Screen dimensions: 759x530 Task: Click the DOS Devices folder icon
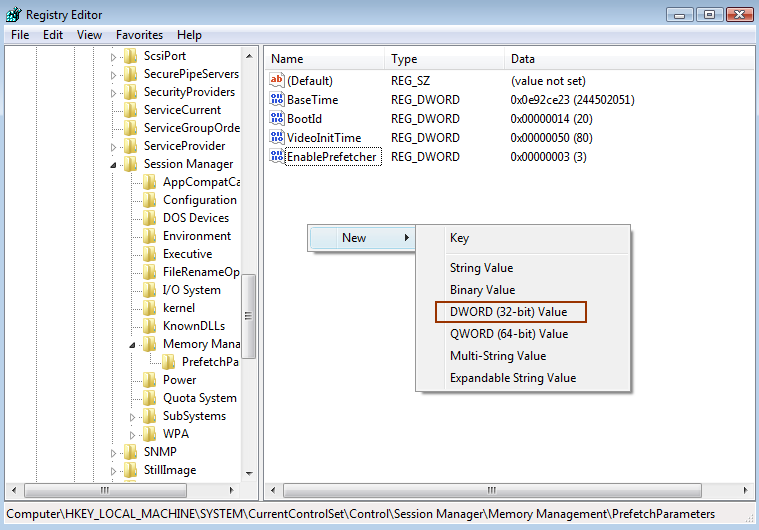point(150,218)
